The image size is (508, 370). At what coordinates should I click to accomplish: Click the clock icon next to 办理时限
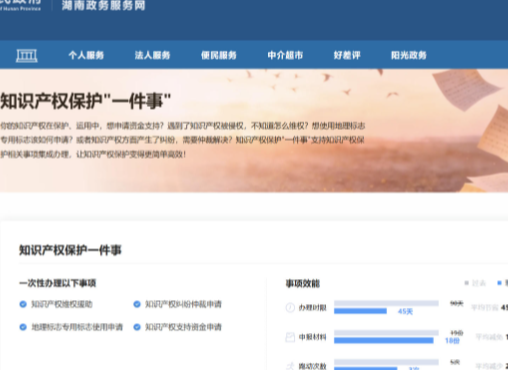click(x=290, y=307)
